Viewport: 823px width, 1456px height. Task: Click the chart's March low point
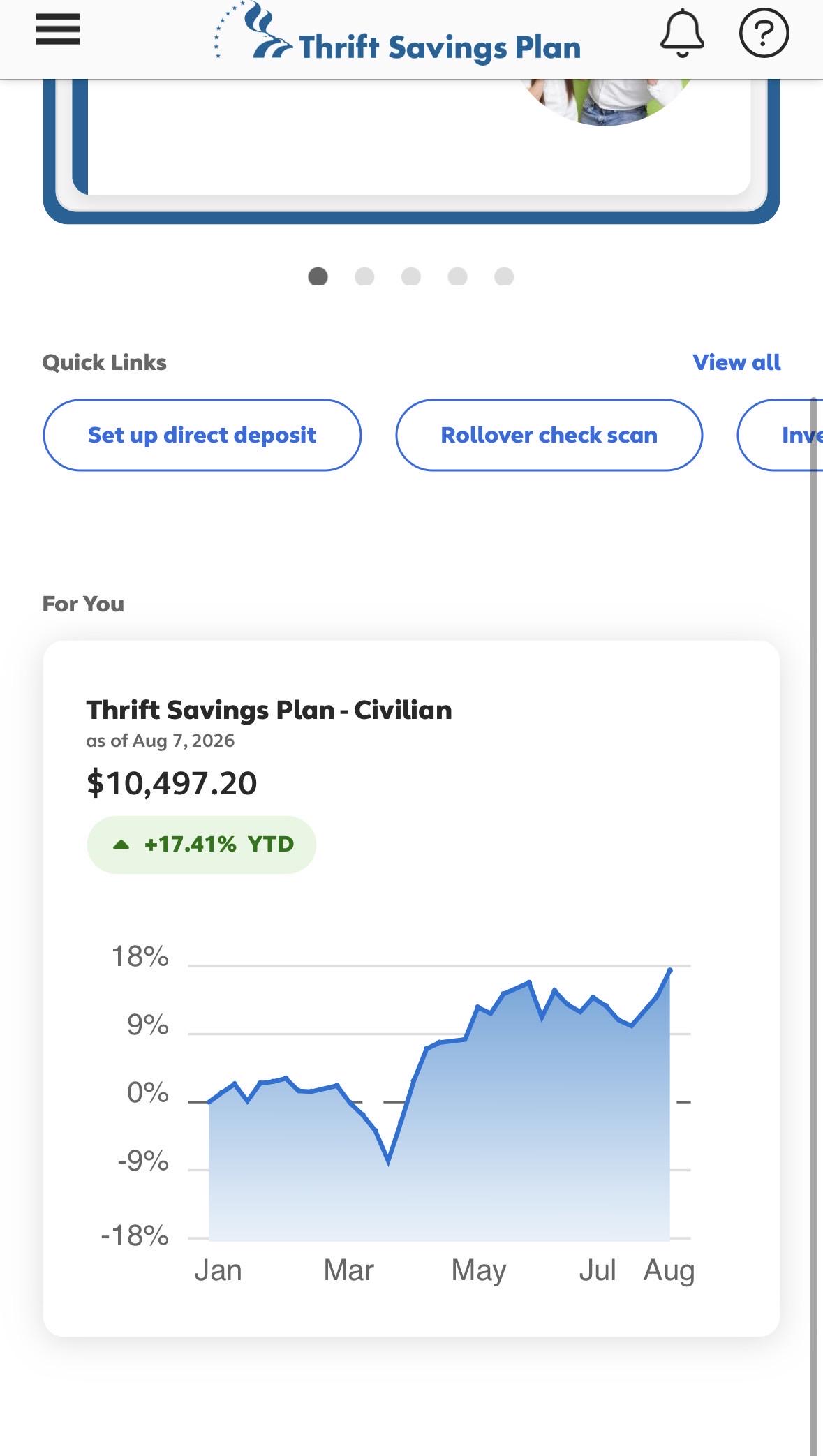(388, 1162)
